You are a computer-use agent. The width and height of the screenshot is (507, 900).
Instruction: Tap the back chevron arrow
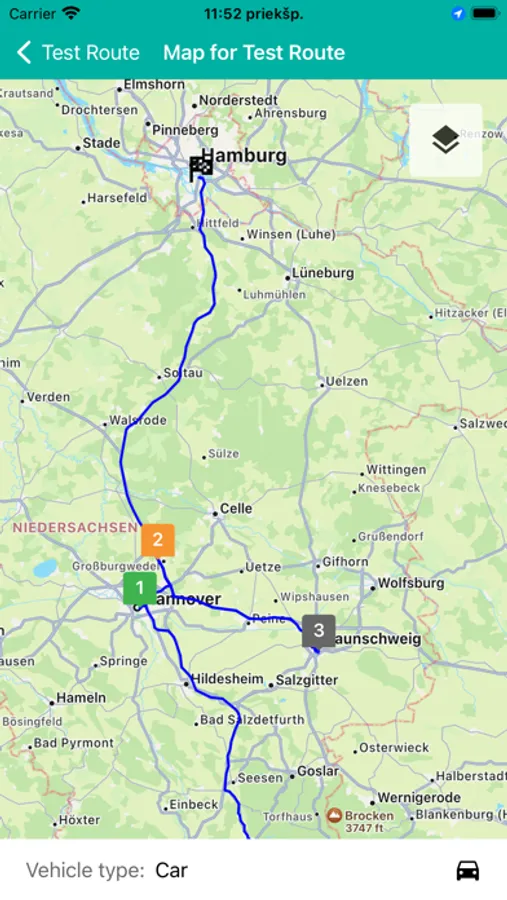click(x=24, y=53)
